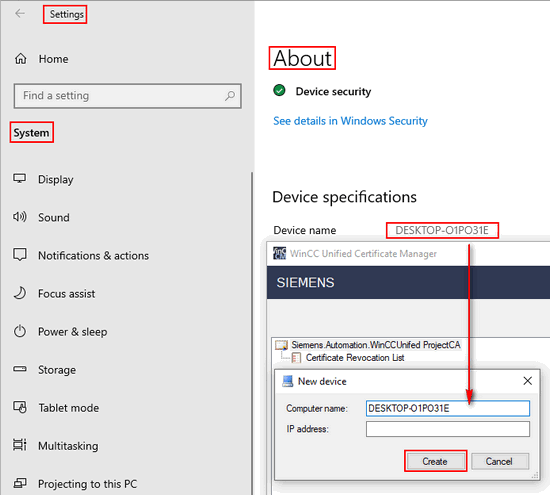Click the WinCC Unified Certificate Manager title icon
Viewport: 550px width, 495px height.
[280, 253]
